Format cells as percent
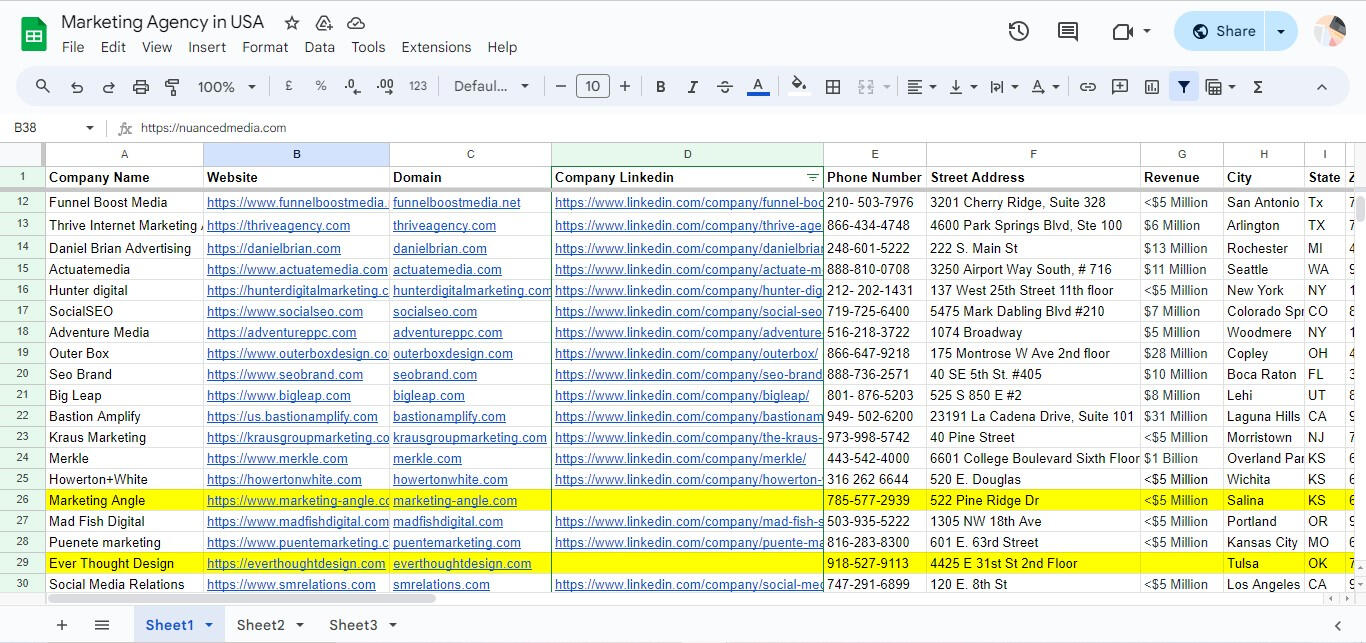Image resolution: width=1366 pixels, height=643 pixels. pyautogui.click(x=320, y=87)
